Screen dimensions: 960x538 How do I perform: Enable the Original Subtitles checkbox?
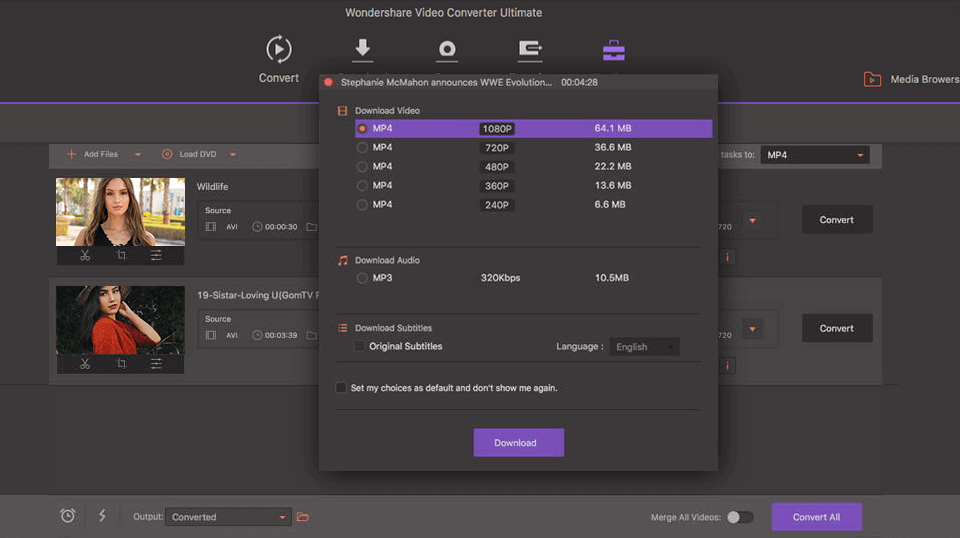click(x=360, y=347)
